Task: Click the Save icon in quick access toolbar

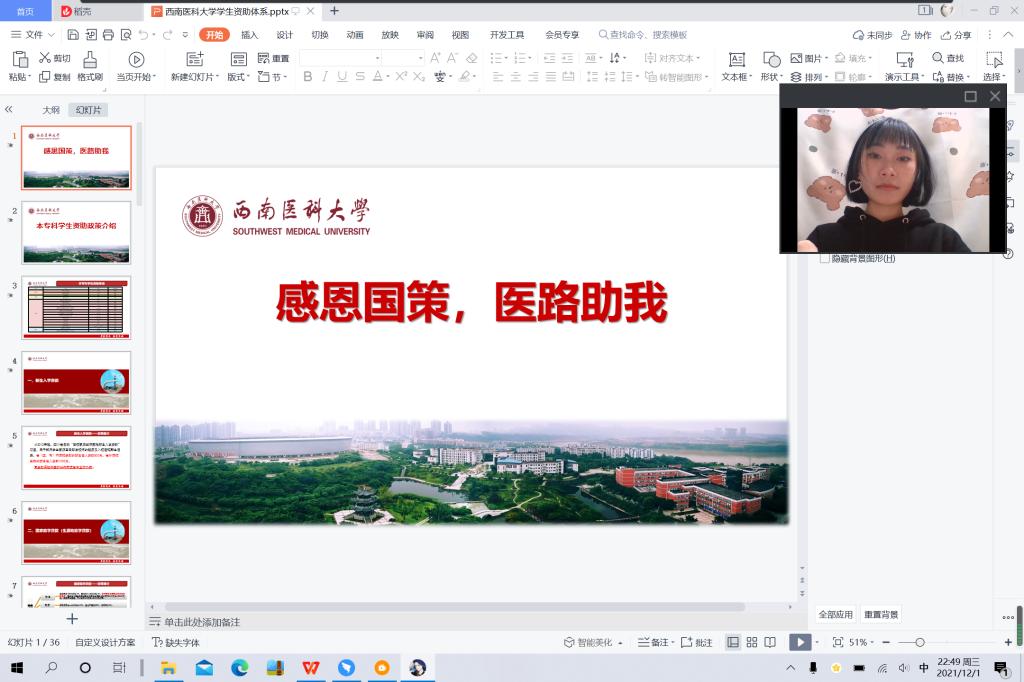Action: 71,35
